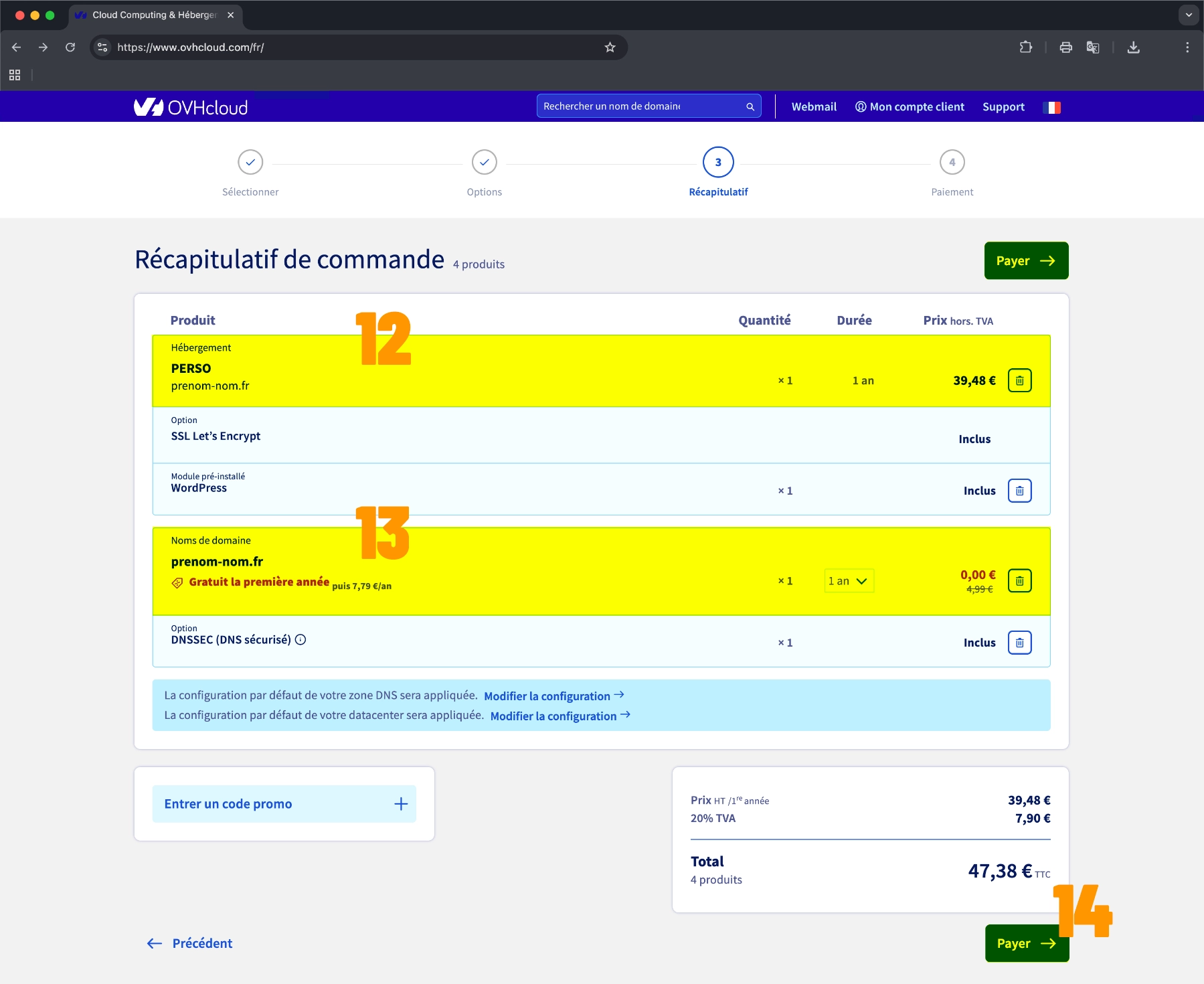Remove the WordPress module using trash icon
The width and height of the screenshot is (1204, 984).
[1019, 491]
